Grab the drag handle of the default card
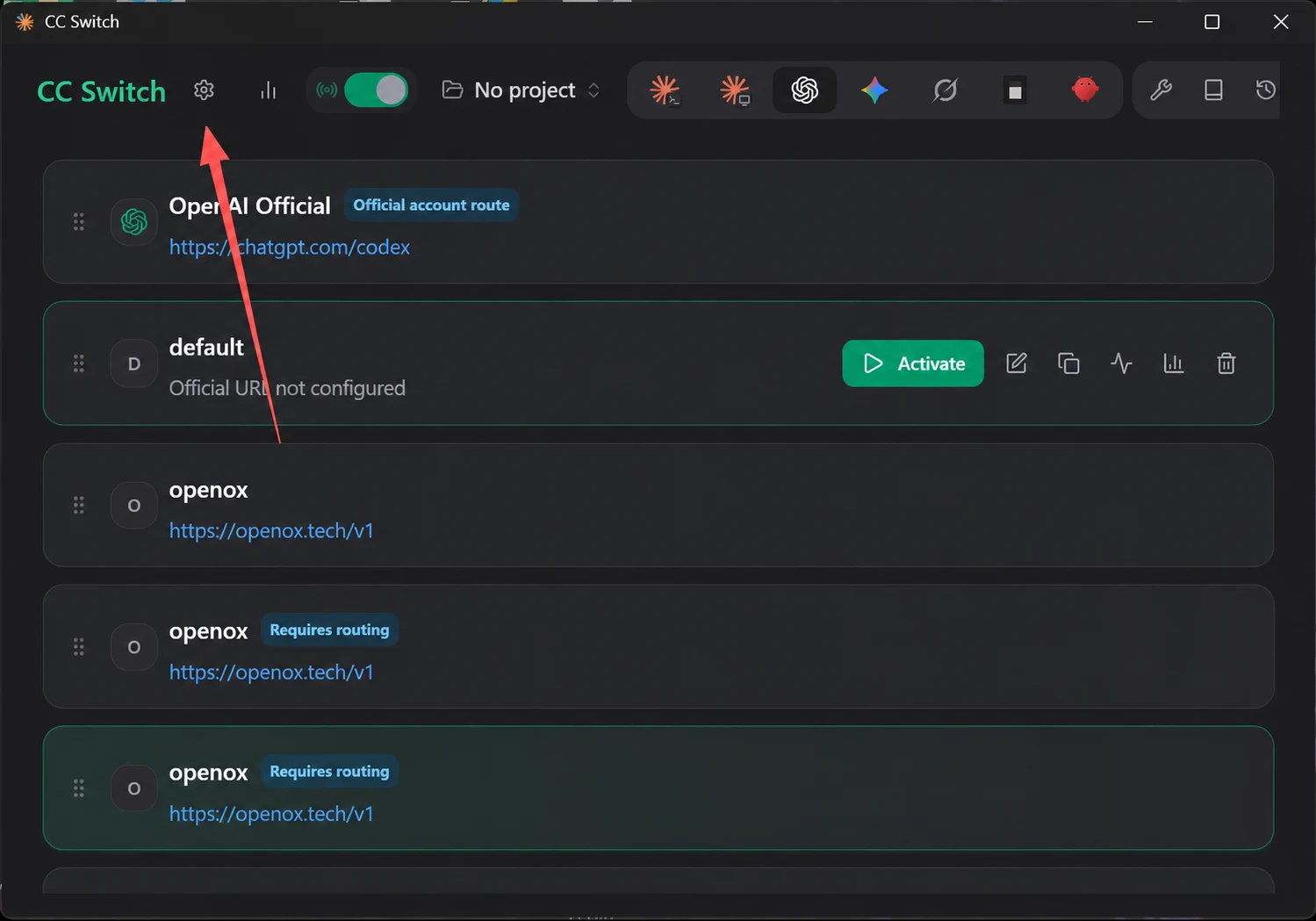This screenshot has height=921, width=1316. click(x=79, y=363)
